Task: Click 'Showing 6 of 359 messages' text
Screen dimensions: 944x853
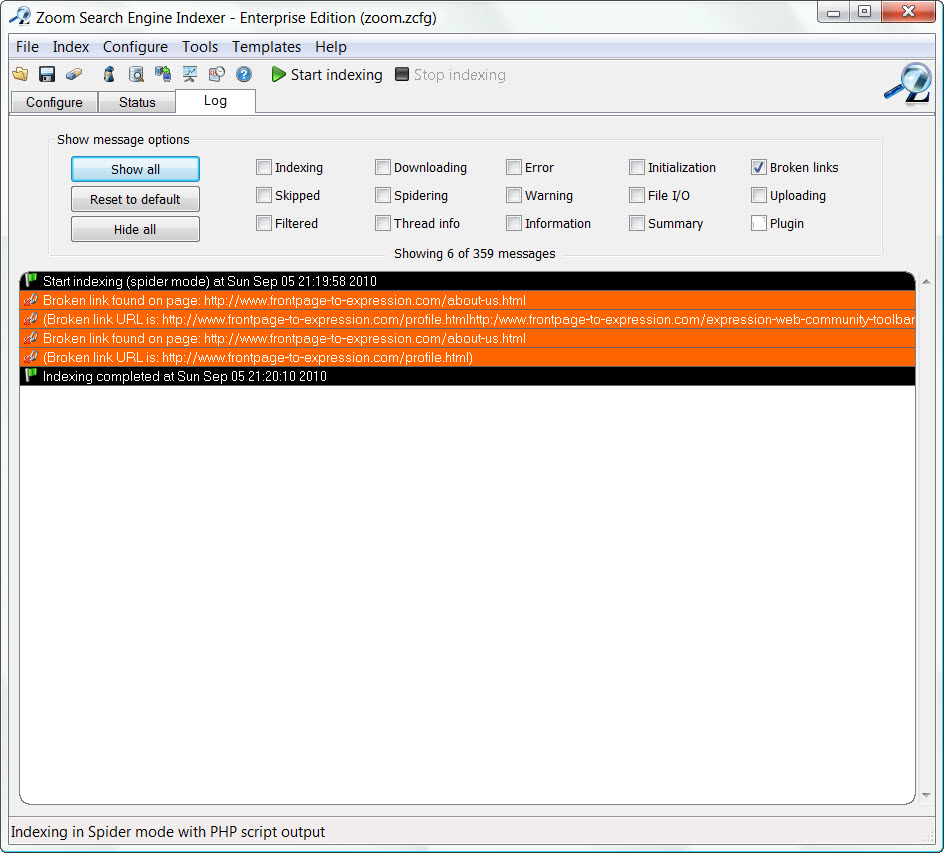Action: pos(474,253)
